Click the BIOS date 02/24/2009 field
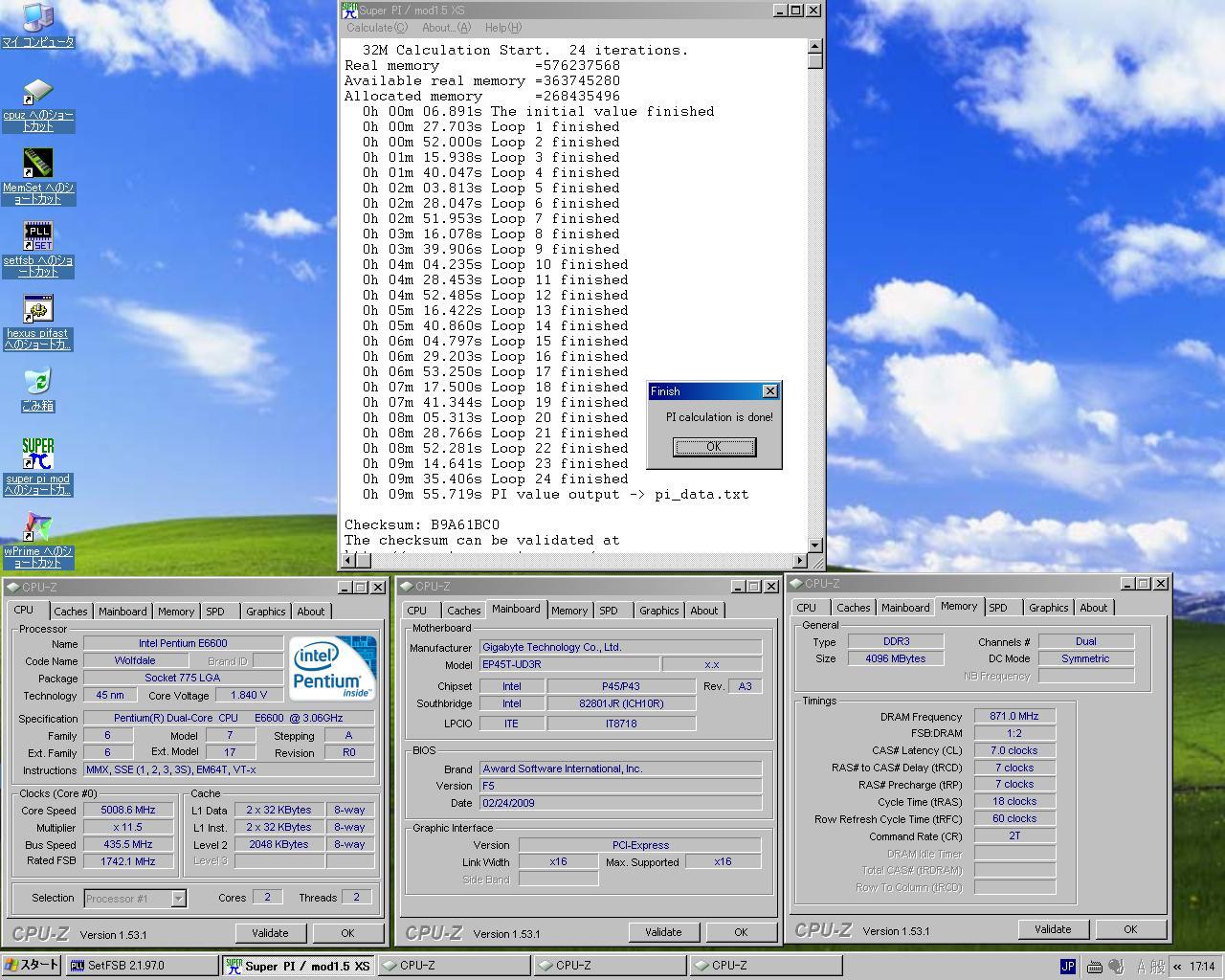 [x=620, y=803]
